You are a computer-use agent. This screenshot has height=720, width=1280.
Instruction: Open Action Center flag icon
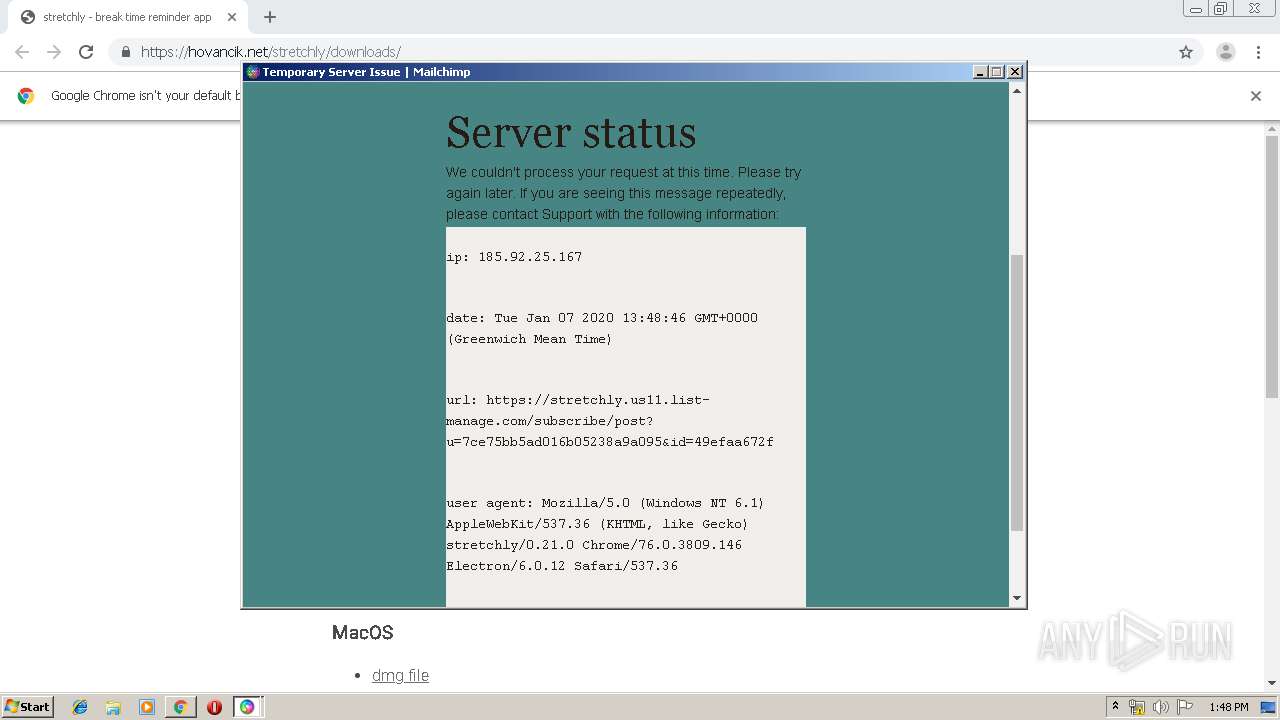pyautogui.click(x=1185, y=707)
